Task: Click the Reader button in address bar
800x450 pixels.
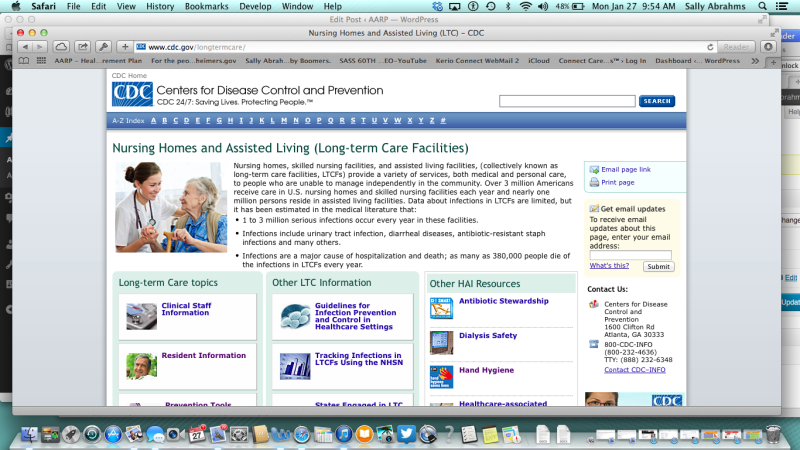Action: [736, 47]
